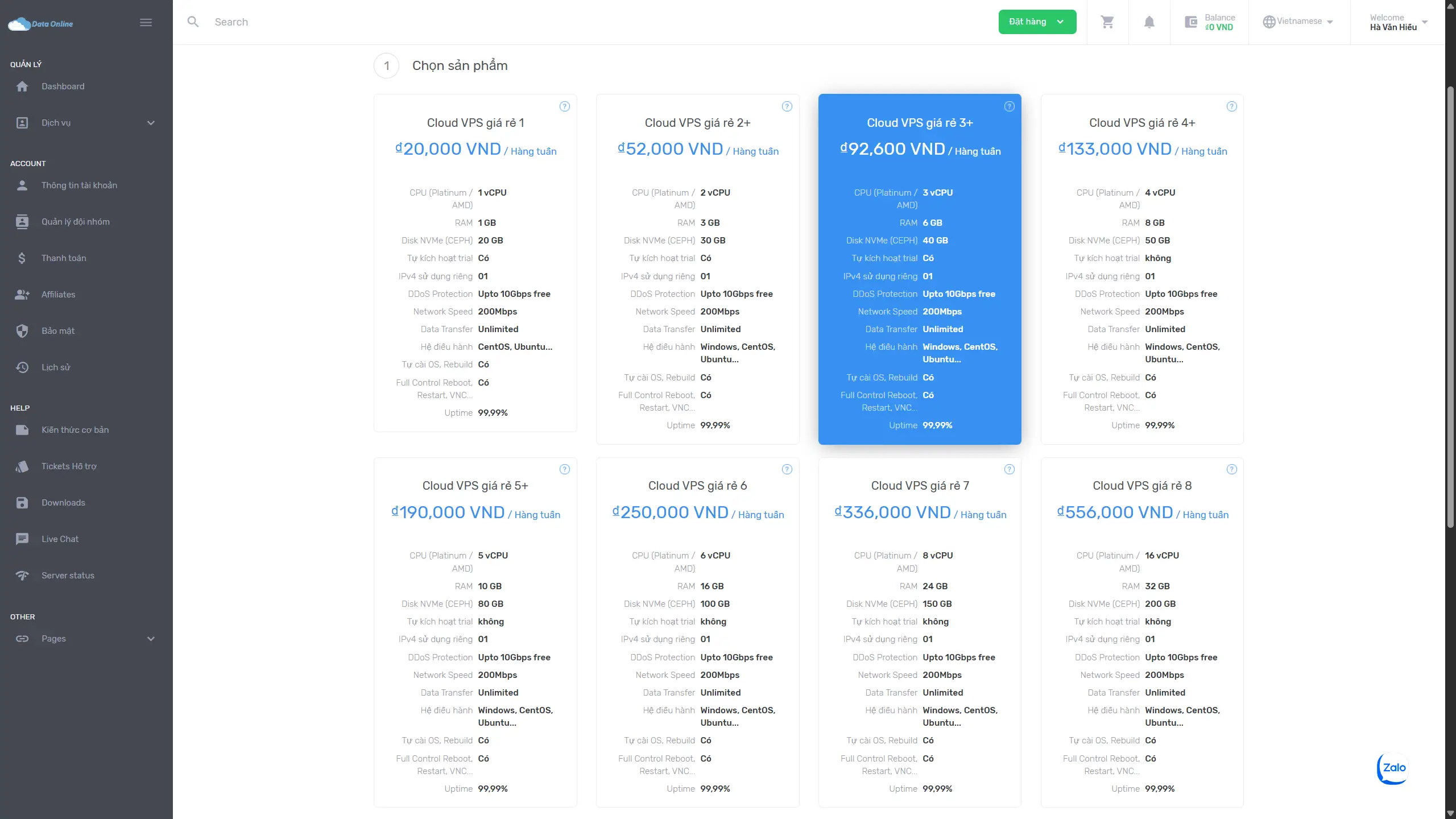Open the Hà Văn Hiếu account dropdown
This screenshot has height=819, width=1456.
pyautogui.click(x=1398, y=22)
